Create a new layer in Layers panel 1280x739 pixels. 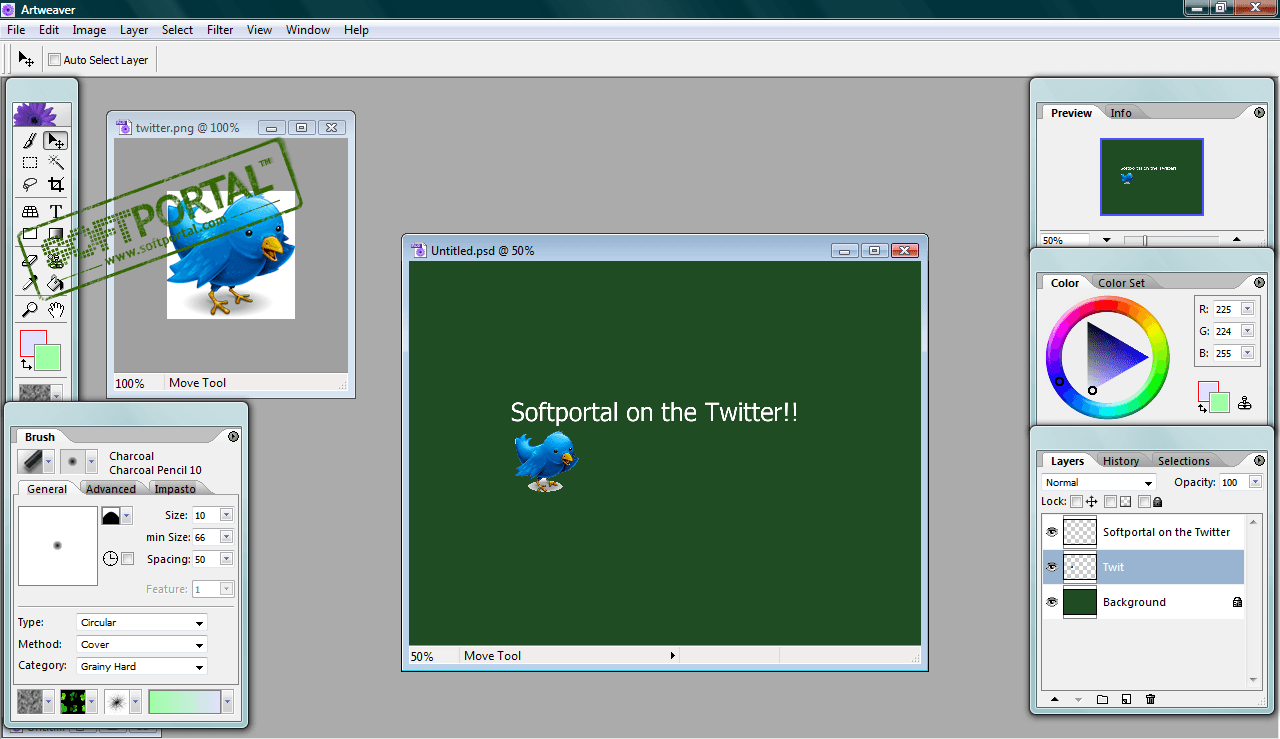1126,699
